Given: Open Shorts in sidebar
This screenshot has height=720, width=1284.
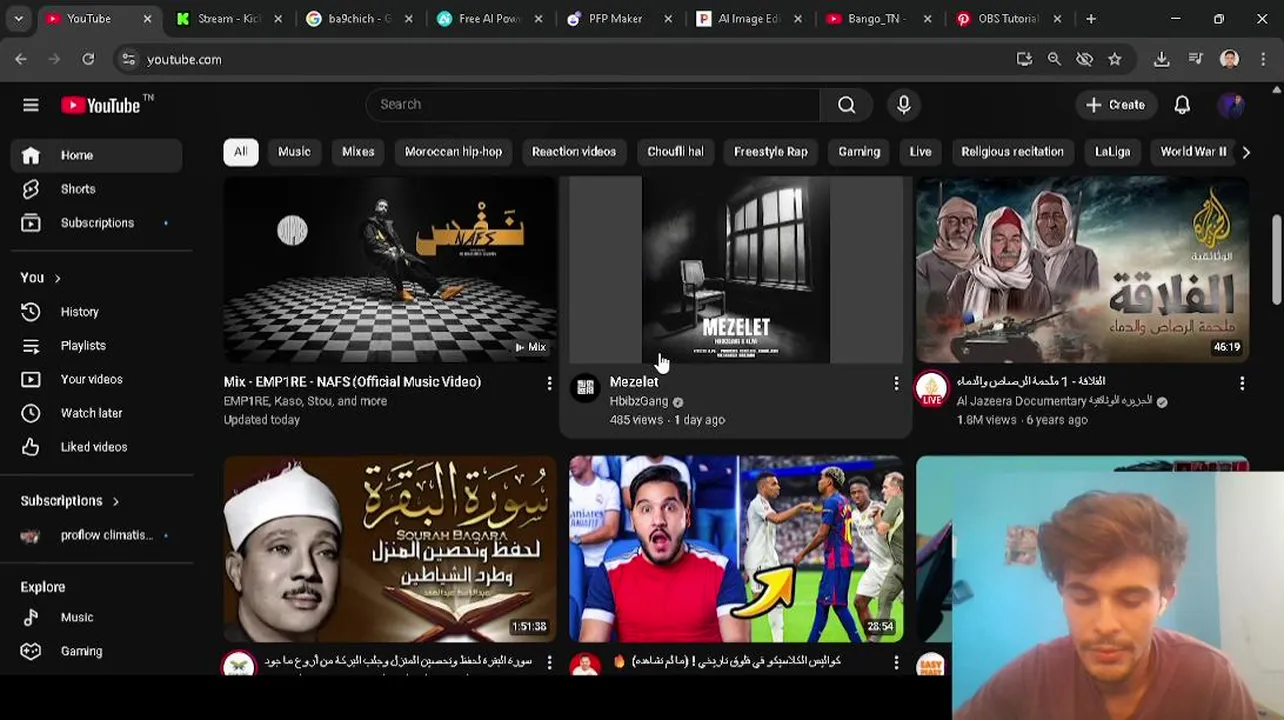Looking at the screenshot, I should [97, 189].
